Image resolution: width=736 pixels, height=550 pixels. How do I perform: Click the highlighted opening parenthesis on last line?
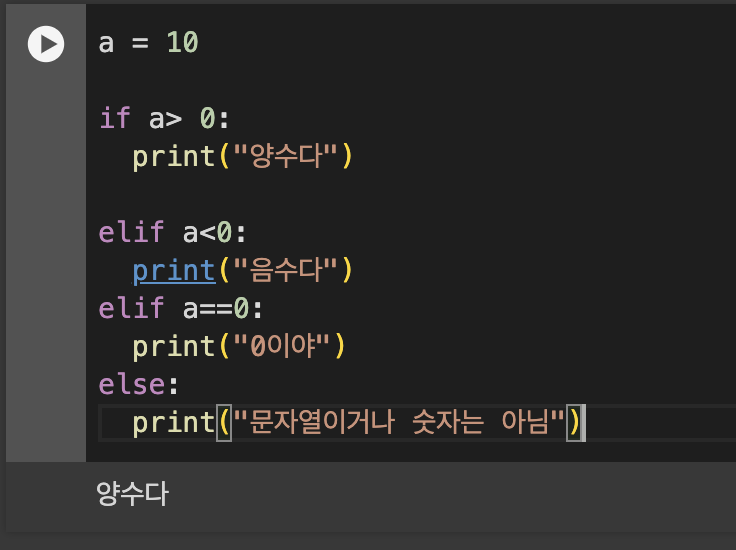[224, 423]
